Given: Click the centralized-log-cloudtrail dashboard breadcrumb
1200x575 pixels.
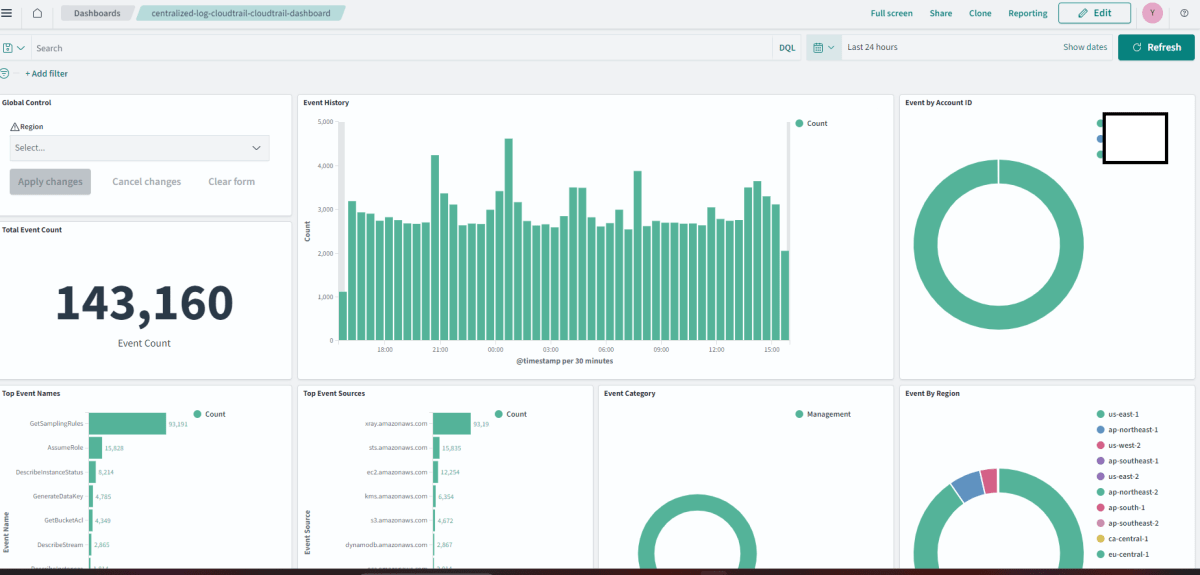Looking at the screenshot, I should (240, 13).
